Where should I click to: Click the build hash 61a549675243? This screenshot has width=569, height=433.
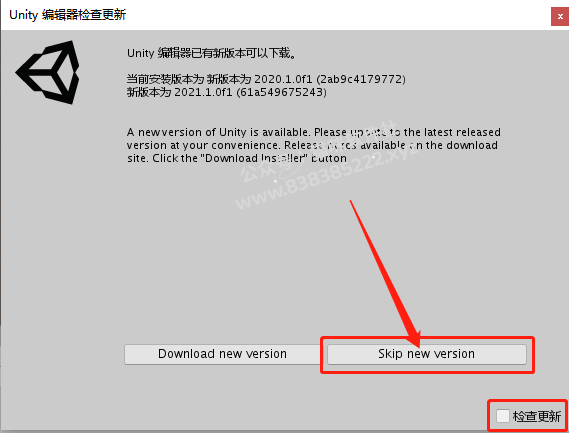282,92
